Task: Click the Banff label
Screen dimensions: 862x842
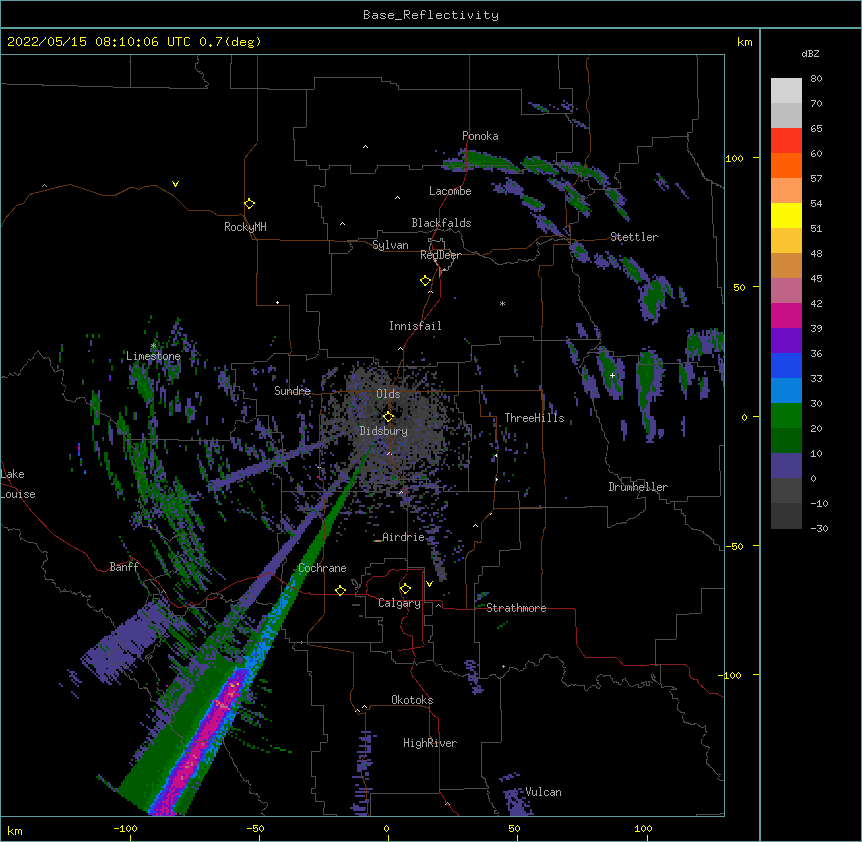Action: click(124, 567)
